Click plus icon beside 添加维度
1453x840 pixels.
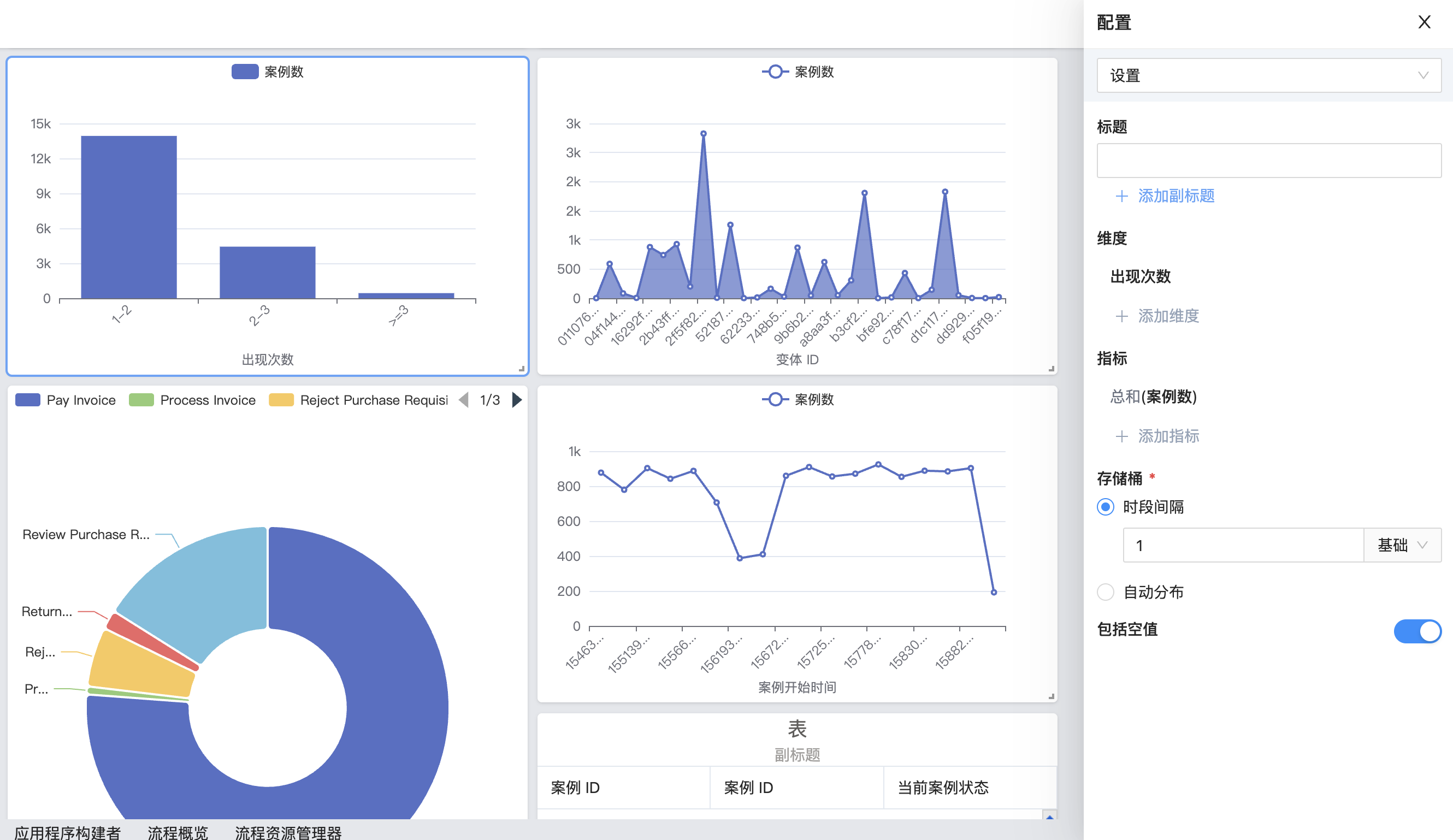click(1121, 316)
